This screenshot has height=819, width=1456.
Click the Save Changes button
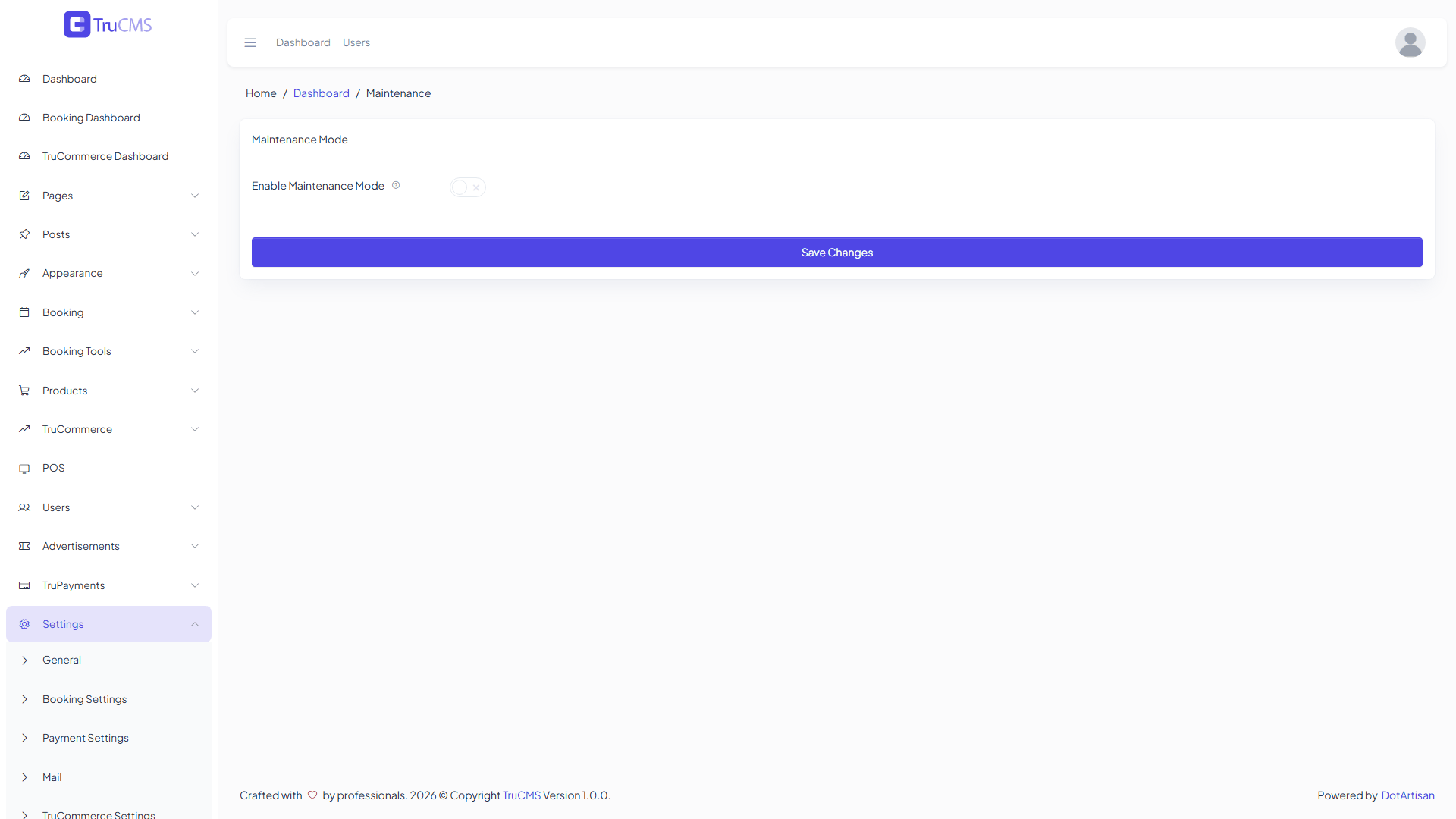836,253
